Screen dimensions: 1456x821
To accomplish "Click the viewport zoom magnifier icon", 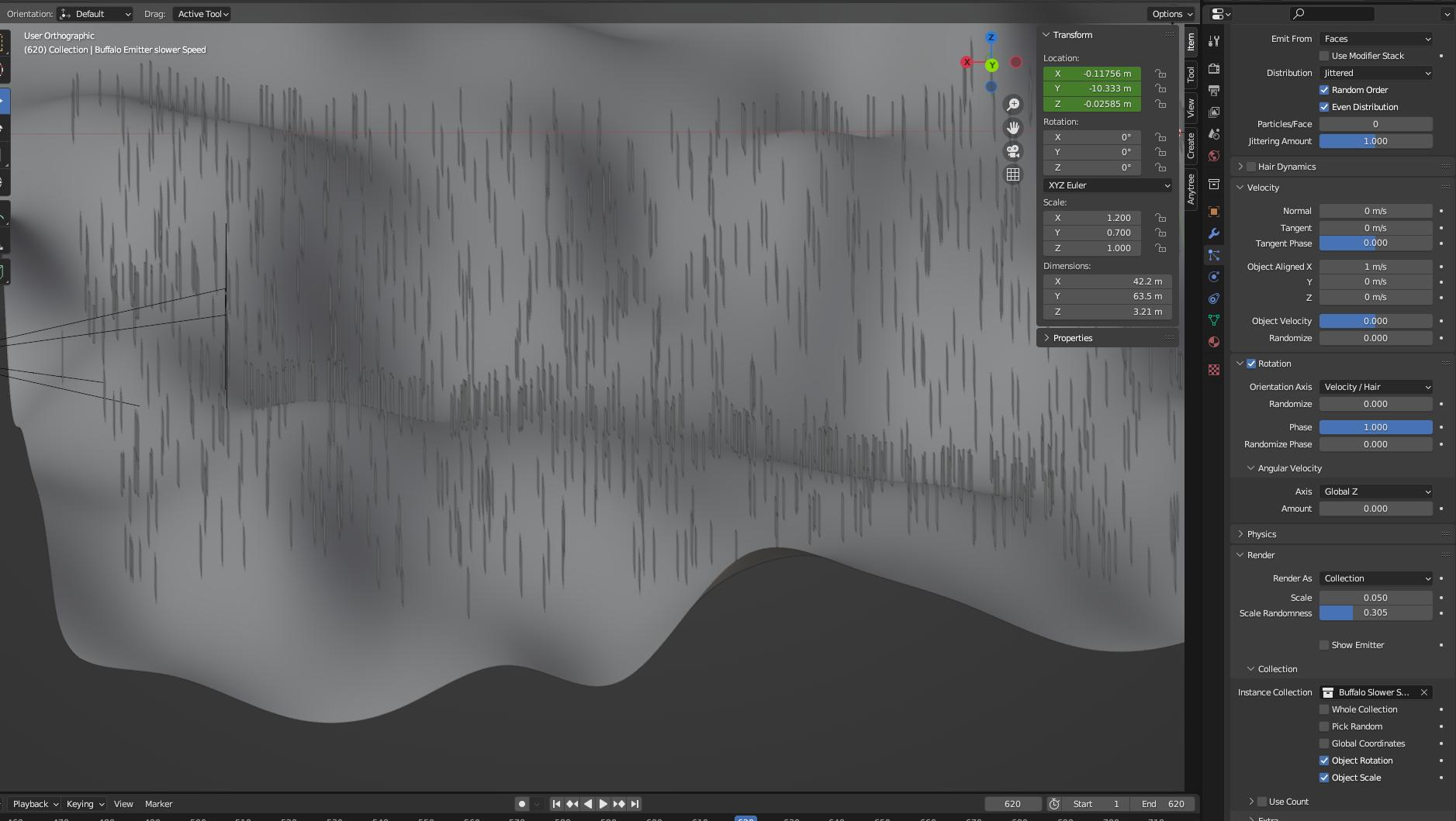I will (x=1013, y=105).
